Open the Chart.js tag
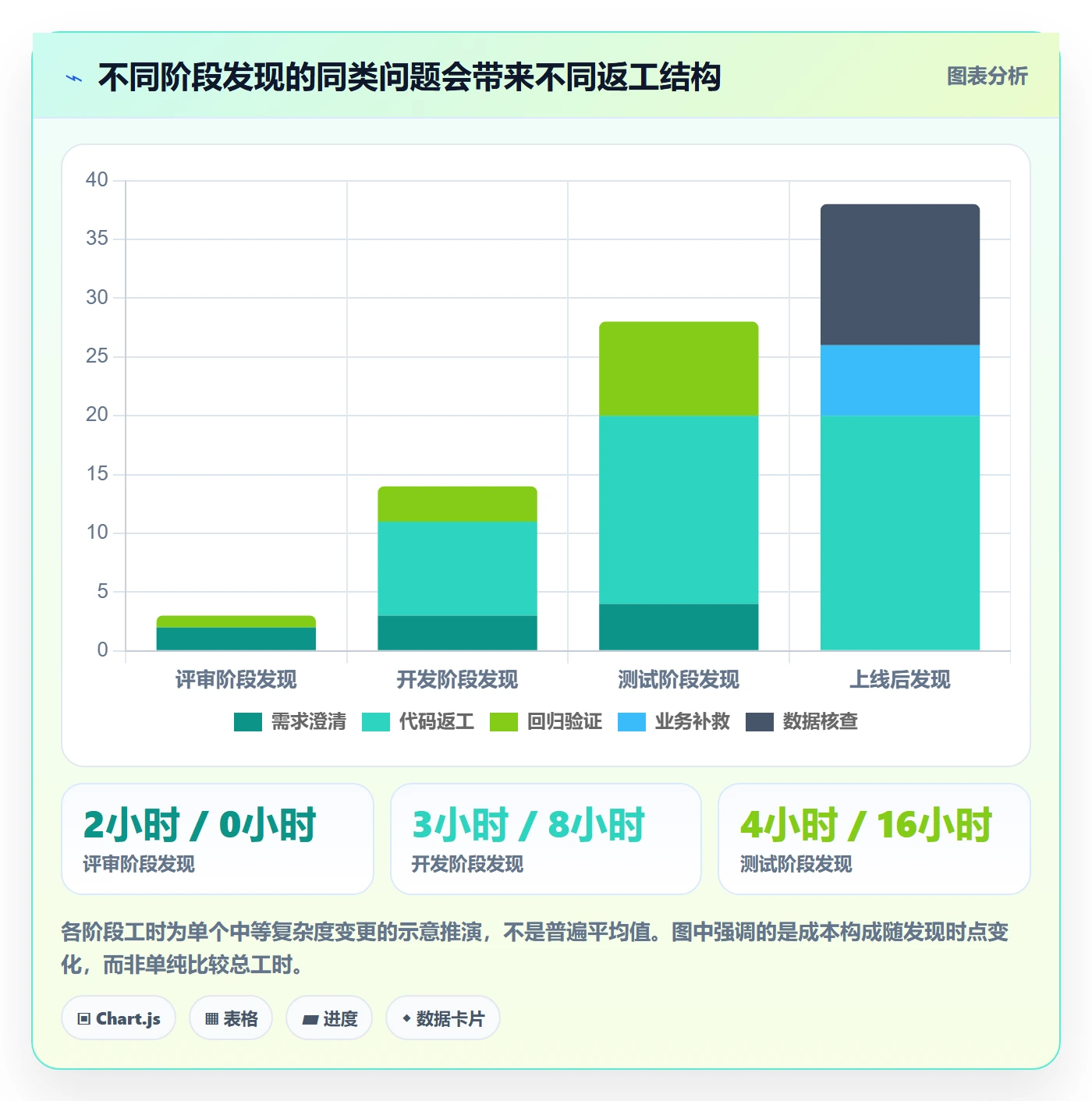 click(x=119, y=1018)
